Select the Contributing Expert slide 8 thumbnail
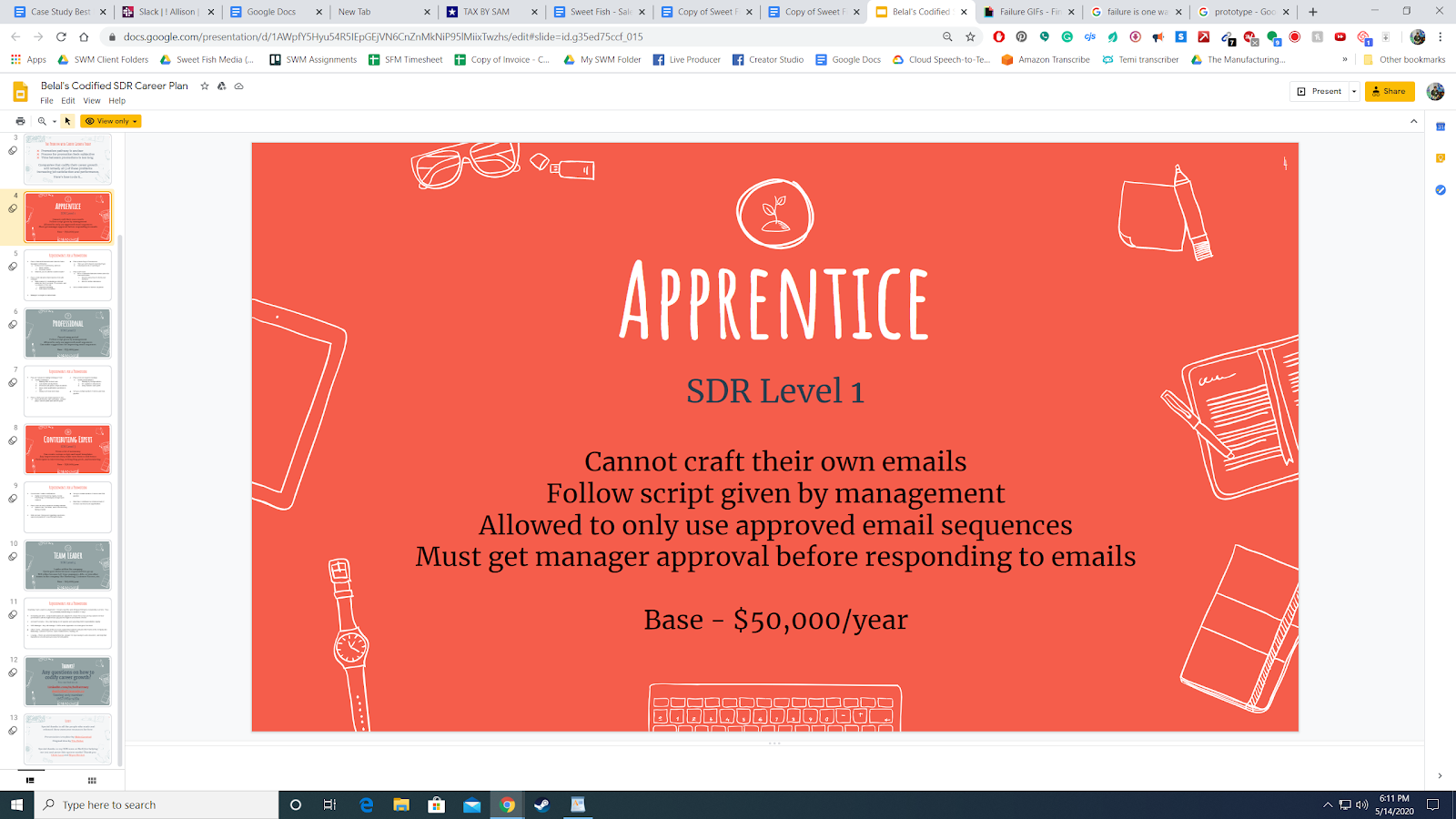Viewport: 1456px width, 819px height. coord(67,450)
